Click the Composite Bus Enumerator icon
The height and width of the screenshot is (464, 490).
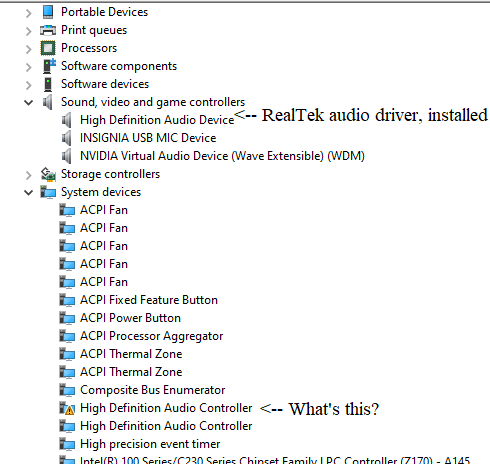[67, 390]
